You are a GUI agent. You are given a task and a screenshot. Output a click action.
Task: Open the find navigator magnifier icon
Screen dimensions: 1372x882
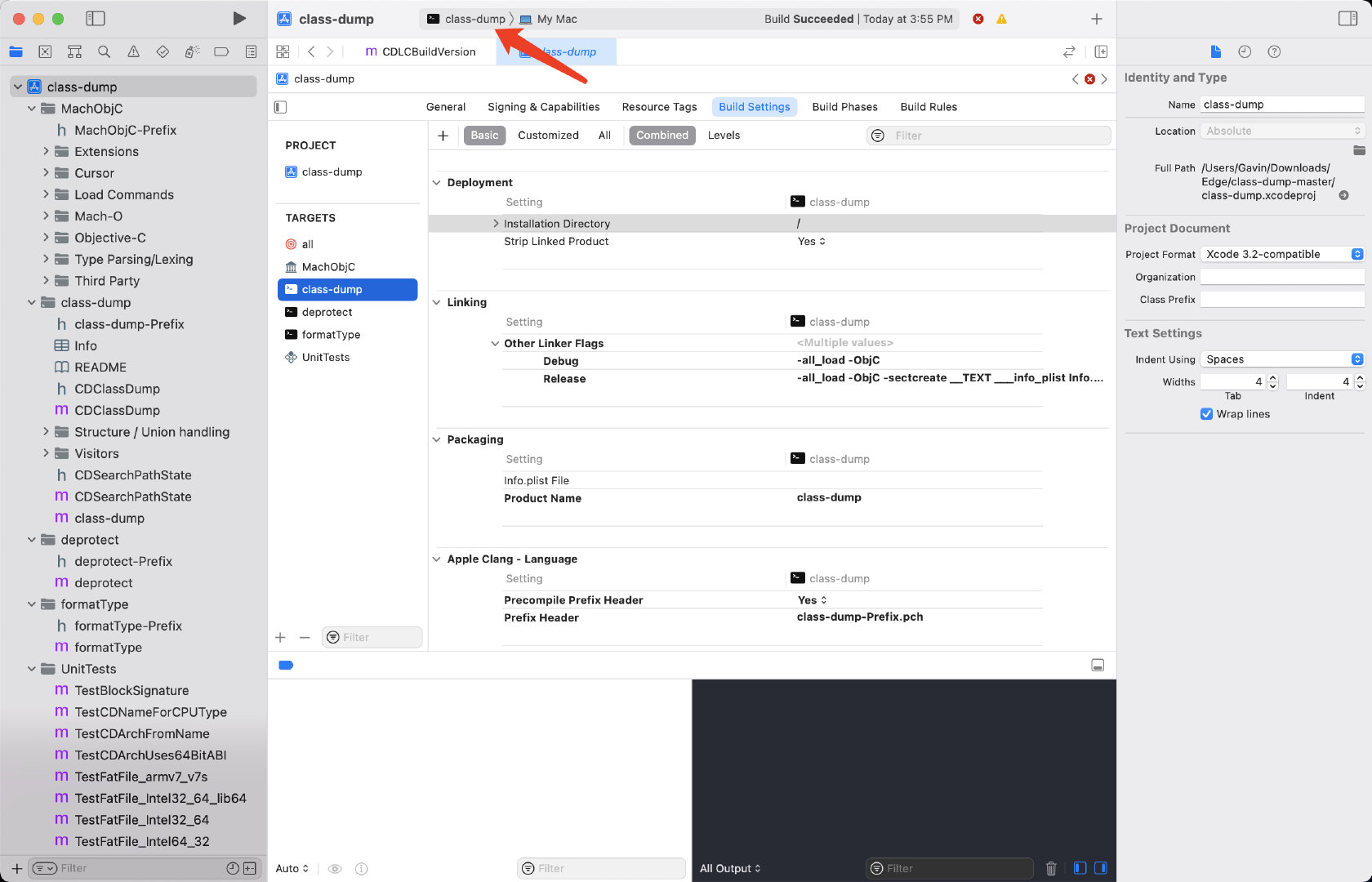[x=104, y=51]
